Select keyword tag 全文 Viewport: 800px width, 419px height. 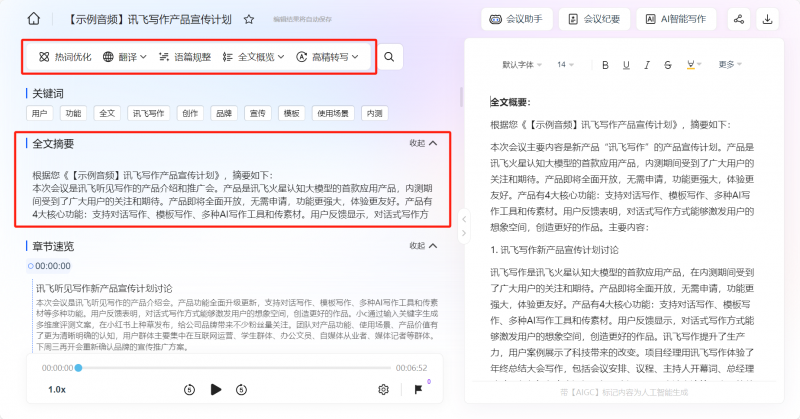(x=107, y=113)
